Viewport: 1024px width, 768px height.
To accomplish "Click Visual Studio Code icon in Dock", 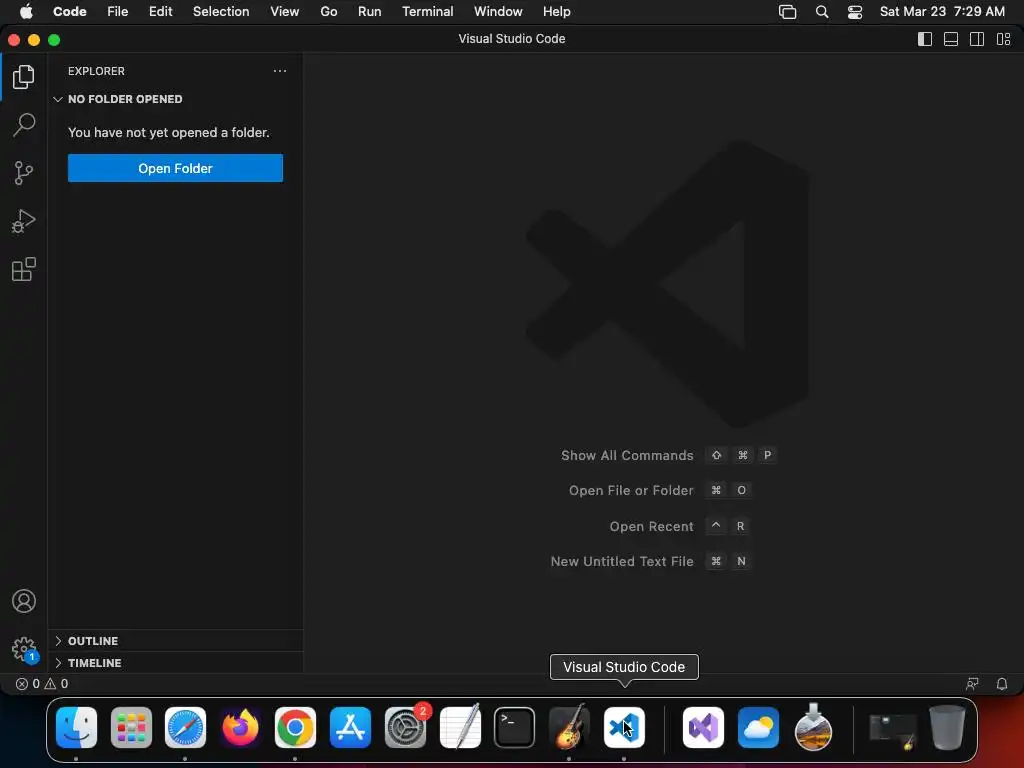I will coord(624,728).
